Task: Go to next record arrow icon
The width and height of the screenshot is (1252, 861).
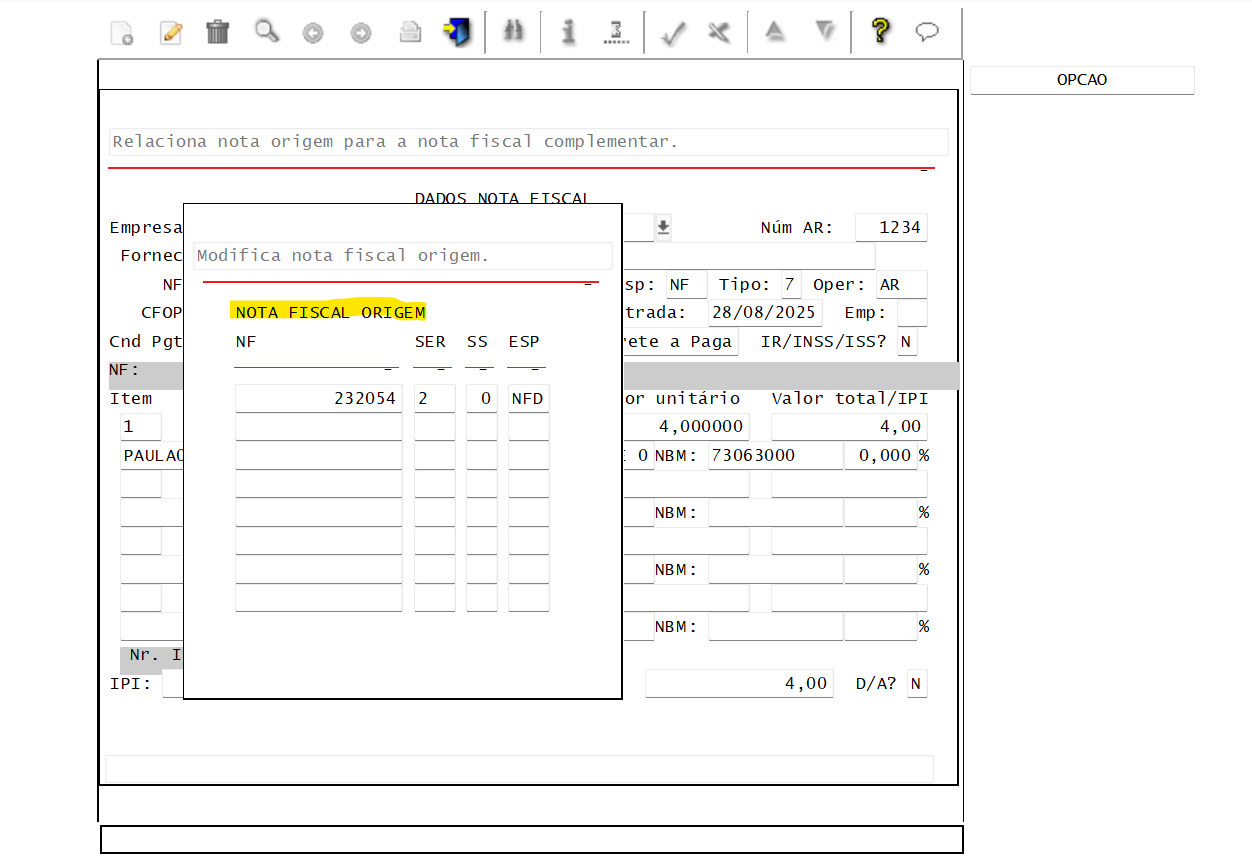Action: (359, 32)
